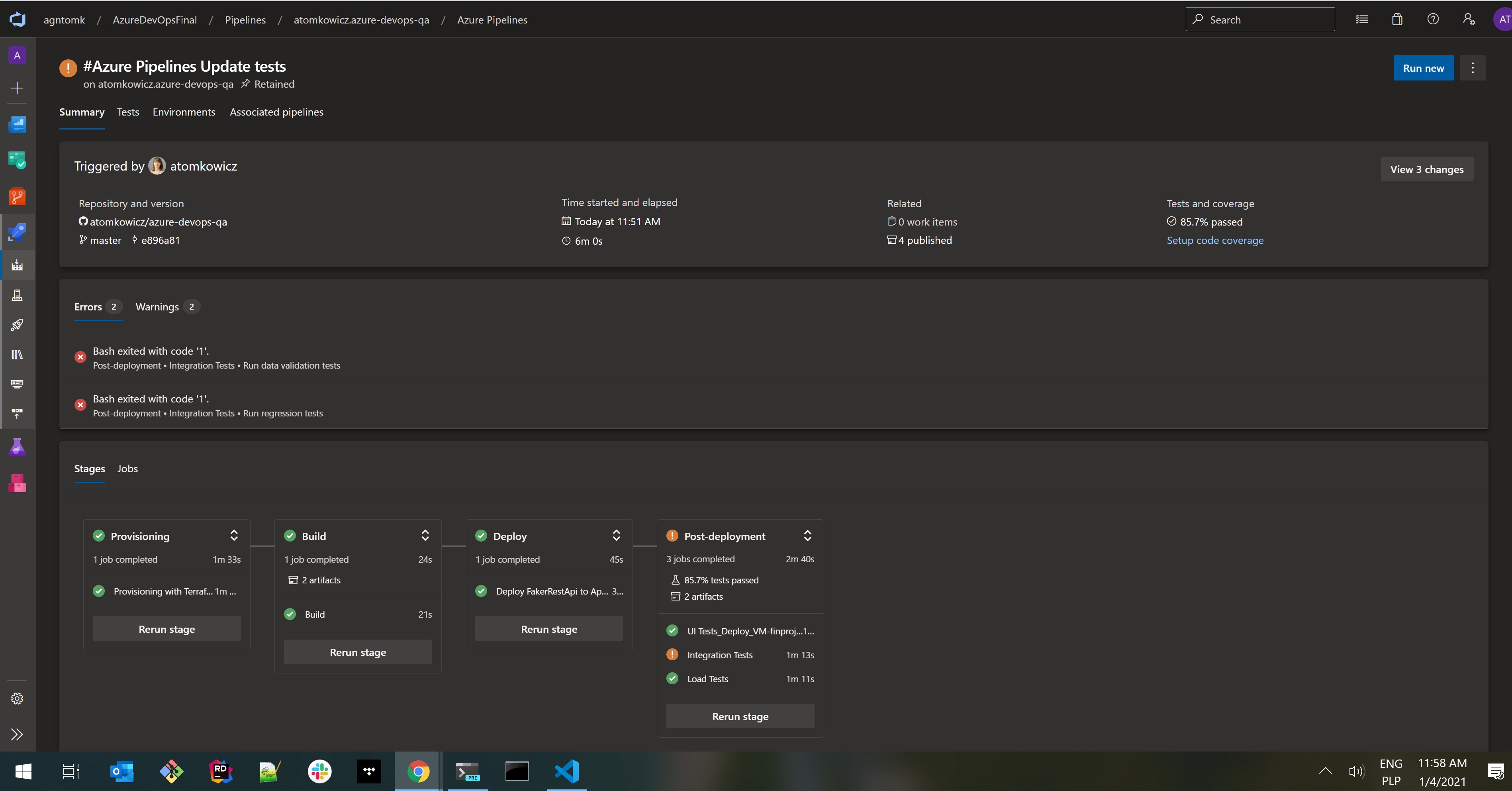The image size is (1512, 791).
Task: Open Pipelines rocket icon in sidebar
Action: 17,233
